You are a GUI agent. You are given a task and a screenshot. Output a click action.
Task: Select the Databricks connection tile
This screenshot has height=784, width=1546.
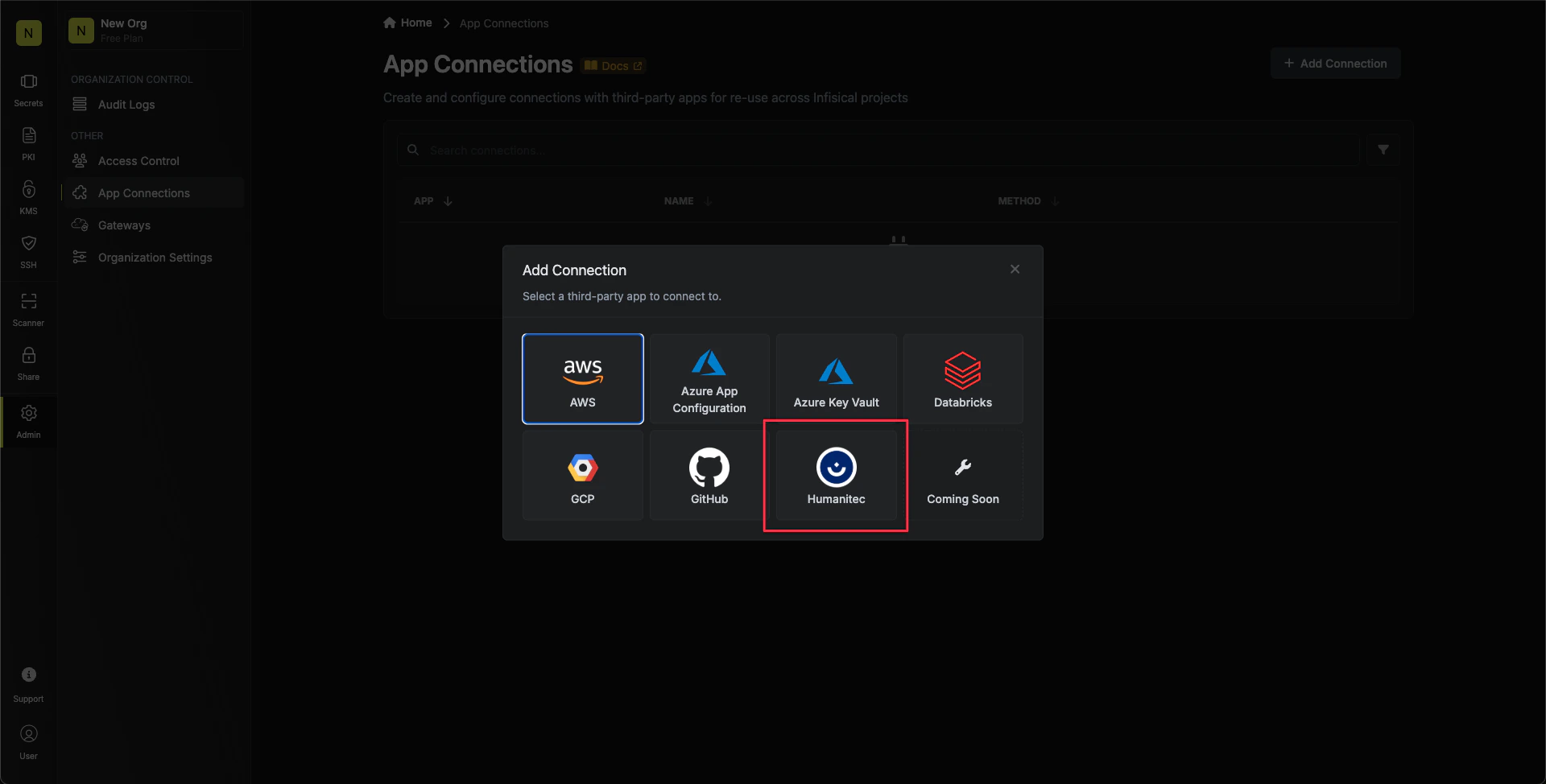[963, 378]
